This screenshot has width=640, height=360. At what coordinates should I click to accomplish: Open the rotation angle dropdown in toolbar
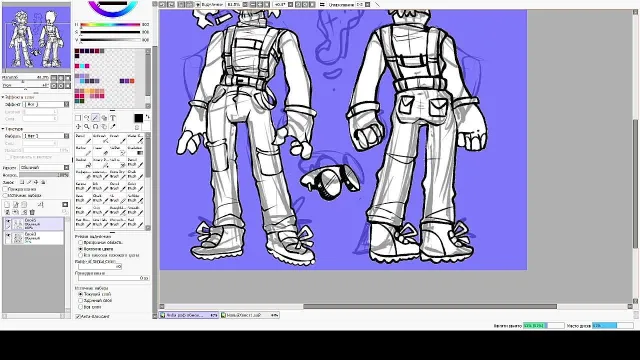tap(290, 4)
